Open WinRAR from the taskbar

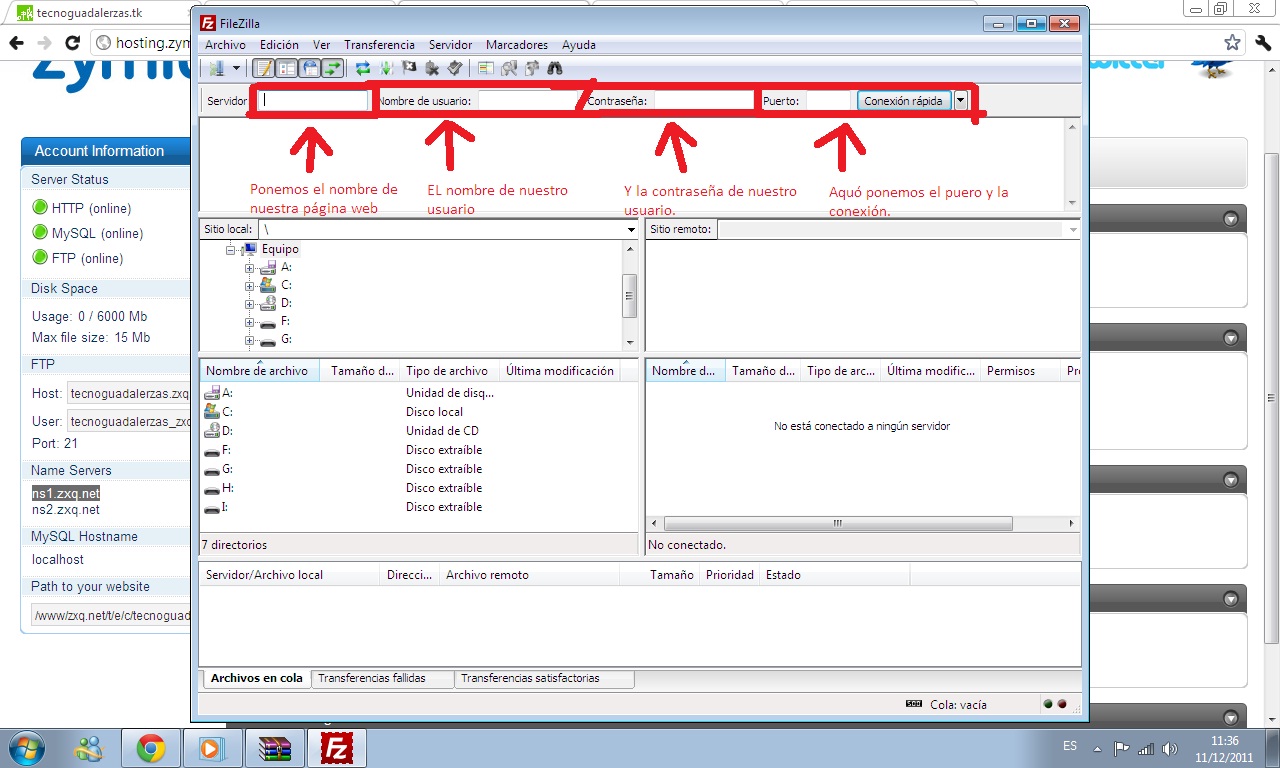tap(275, 748)
